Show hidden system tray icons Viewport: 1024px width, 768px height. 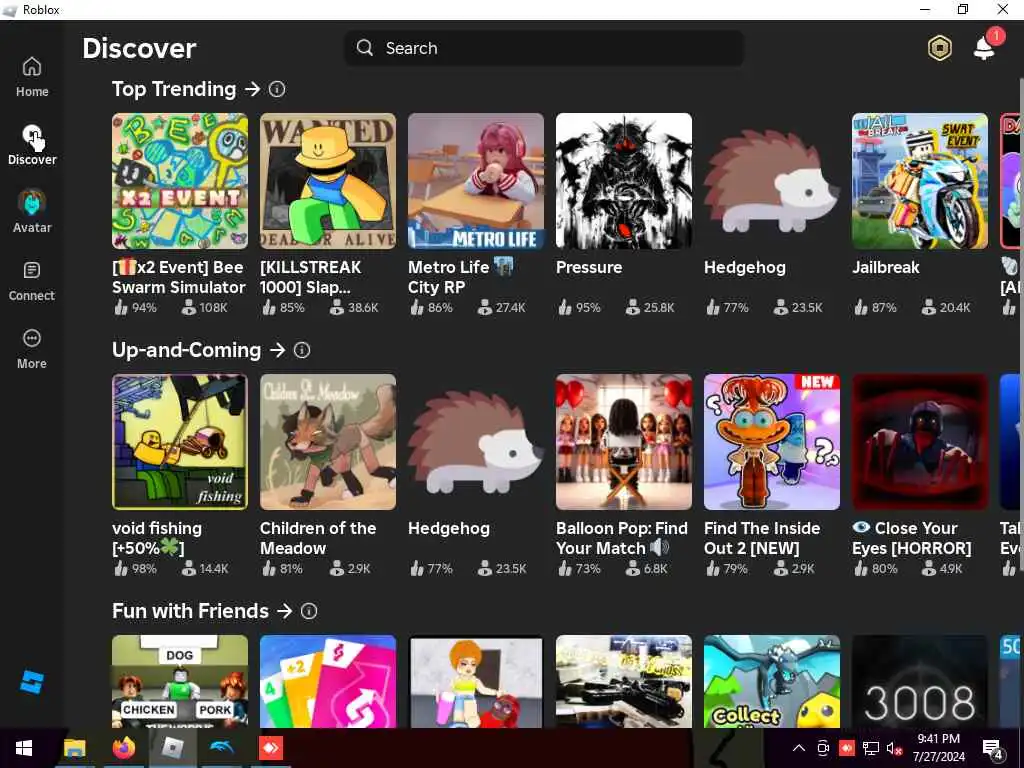pos(799,748)
